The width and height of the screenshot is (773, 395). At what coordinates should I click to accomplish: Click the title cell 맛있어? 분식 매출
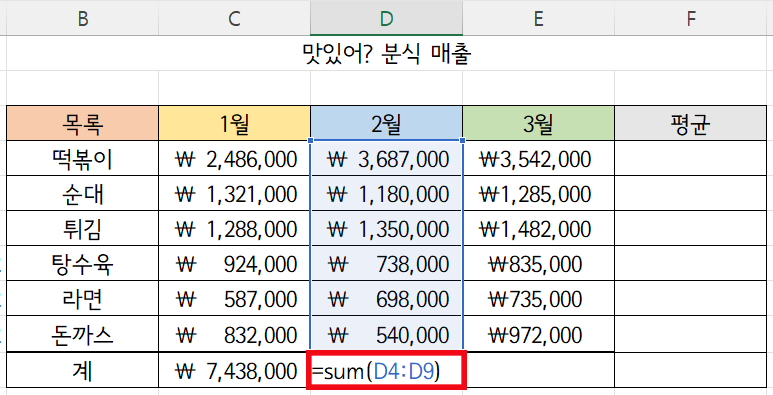[386, 53]
